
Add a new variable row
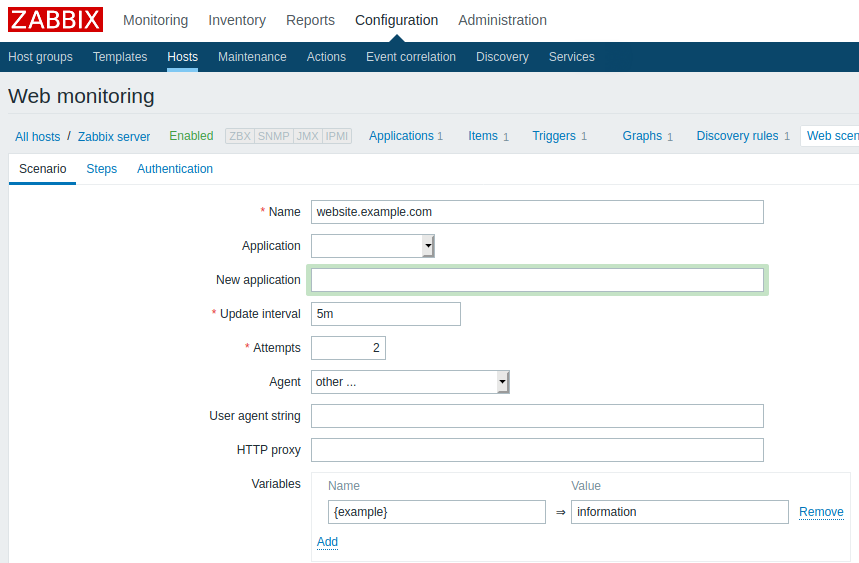coord(327,542)
